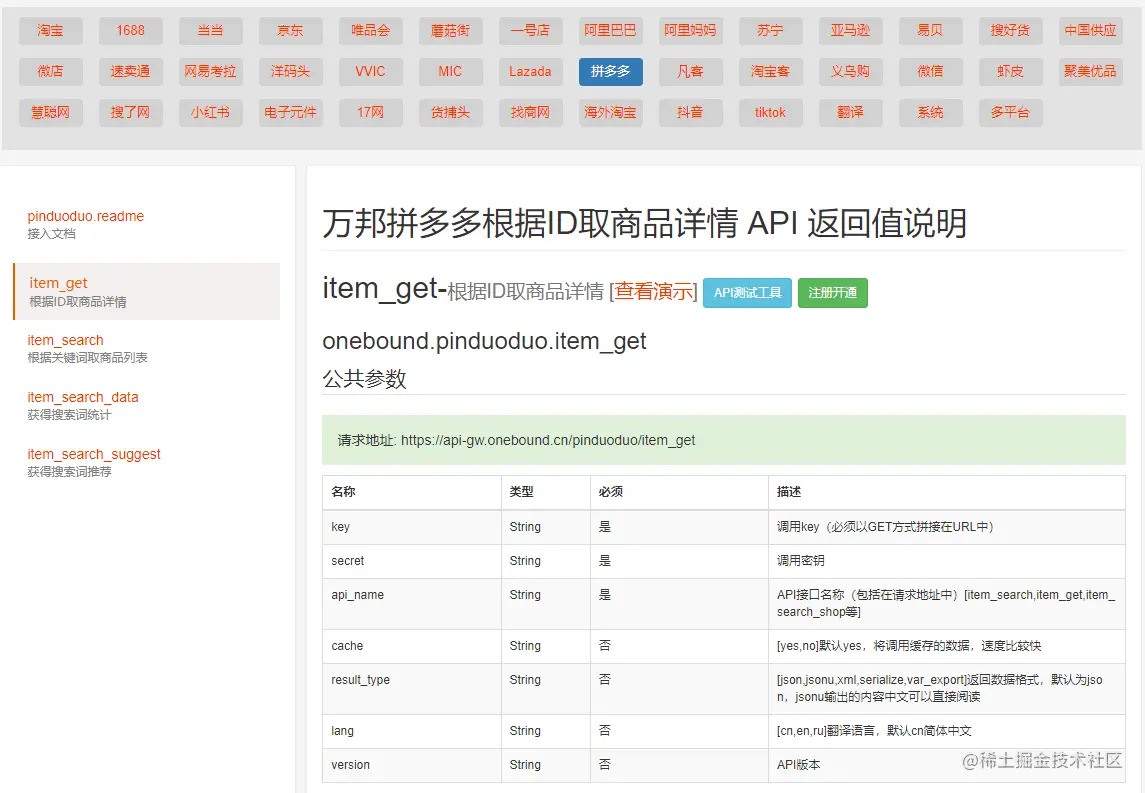
Task: Open the 淘宝客 platform button
Action: pos(770,72)
